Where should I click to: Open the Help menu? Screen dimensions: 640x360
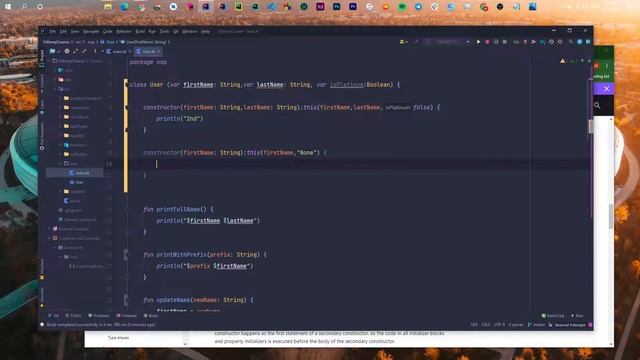pyautogui.click(x=205, y=31)
